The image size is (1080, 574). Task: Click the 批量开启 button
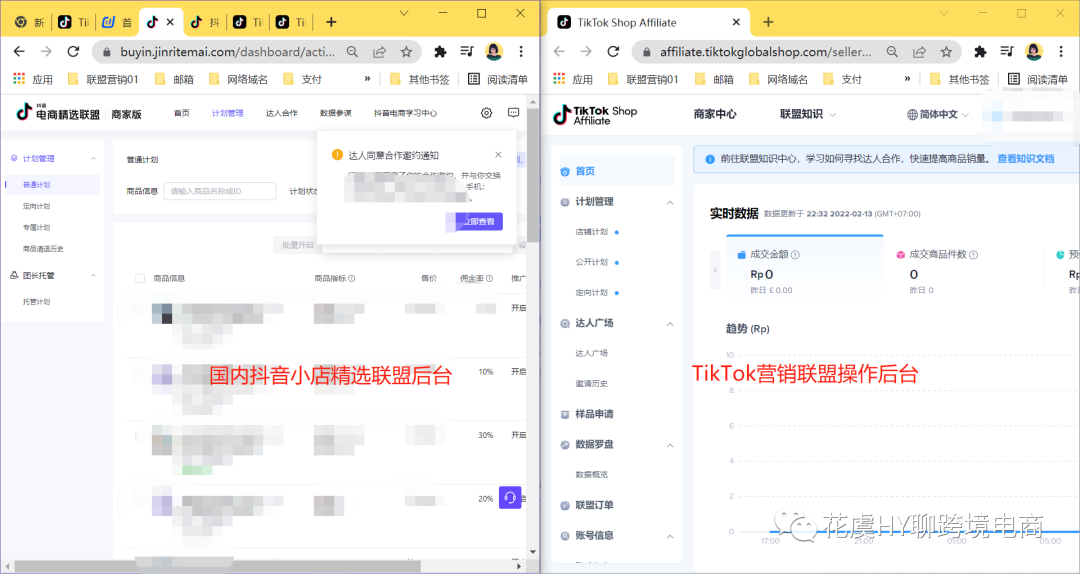298,245
